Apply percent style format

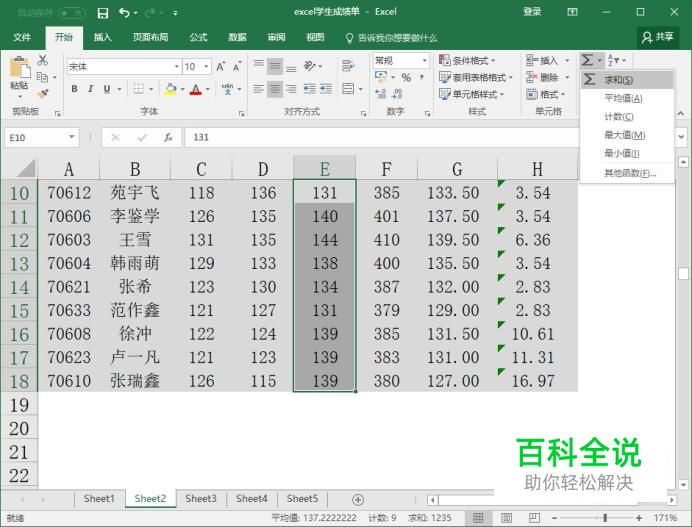[406, 78]
